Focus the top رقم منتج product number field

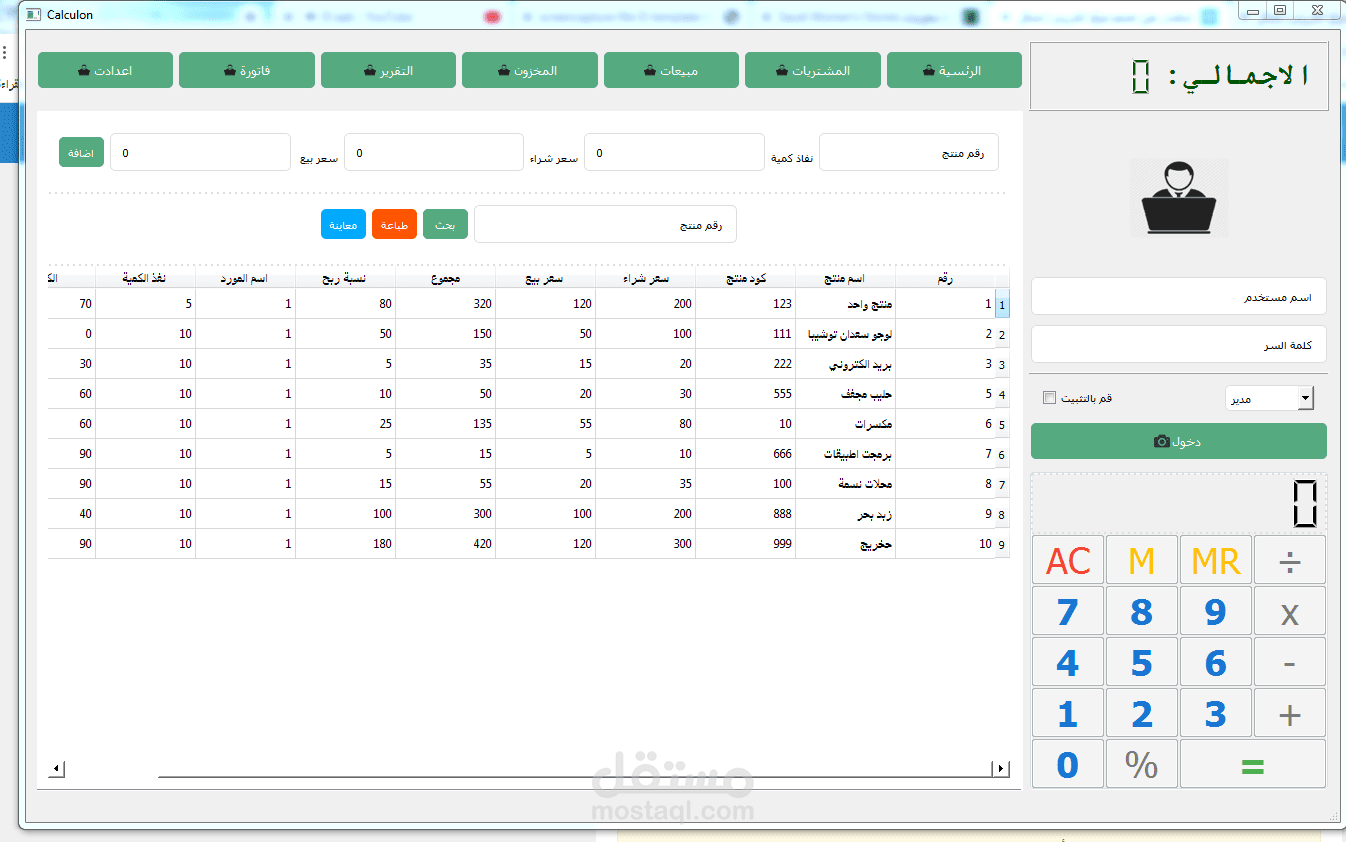click(x=908, y=152)
